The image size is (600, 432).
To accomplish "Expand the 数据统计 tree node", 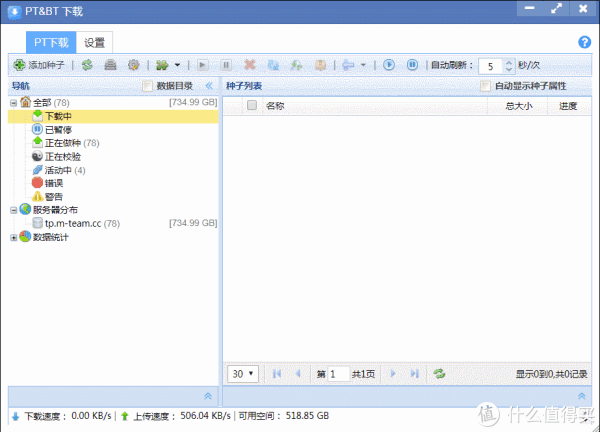I will pos(13,237).
